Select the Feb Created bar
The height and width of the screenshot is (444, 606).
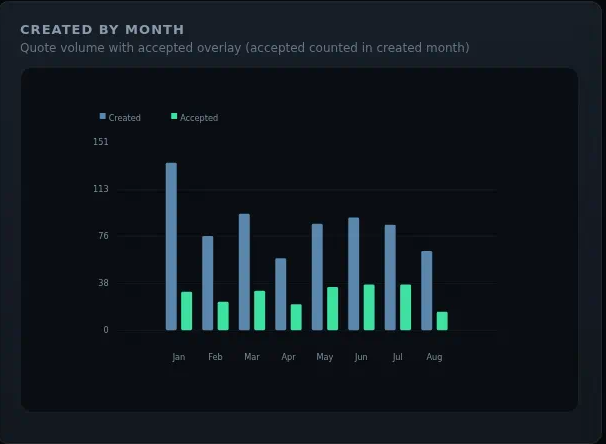click(208, 283)
